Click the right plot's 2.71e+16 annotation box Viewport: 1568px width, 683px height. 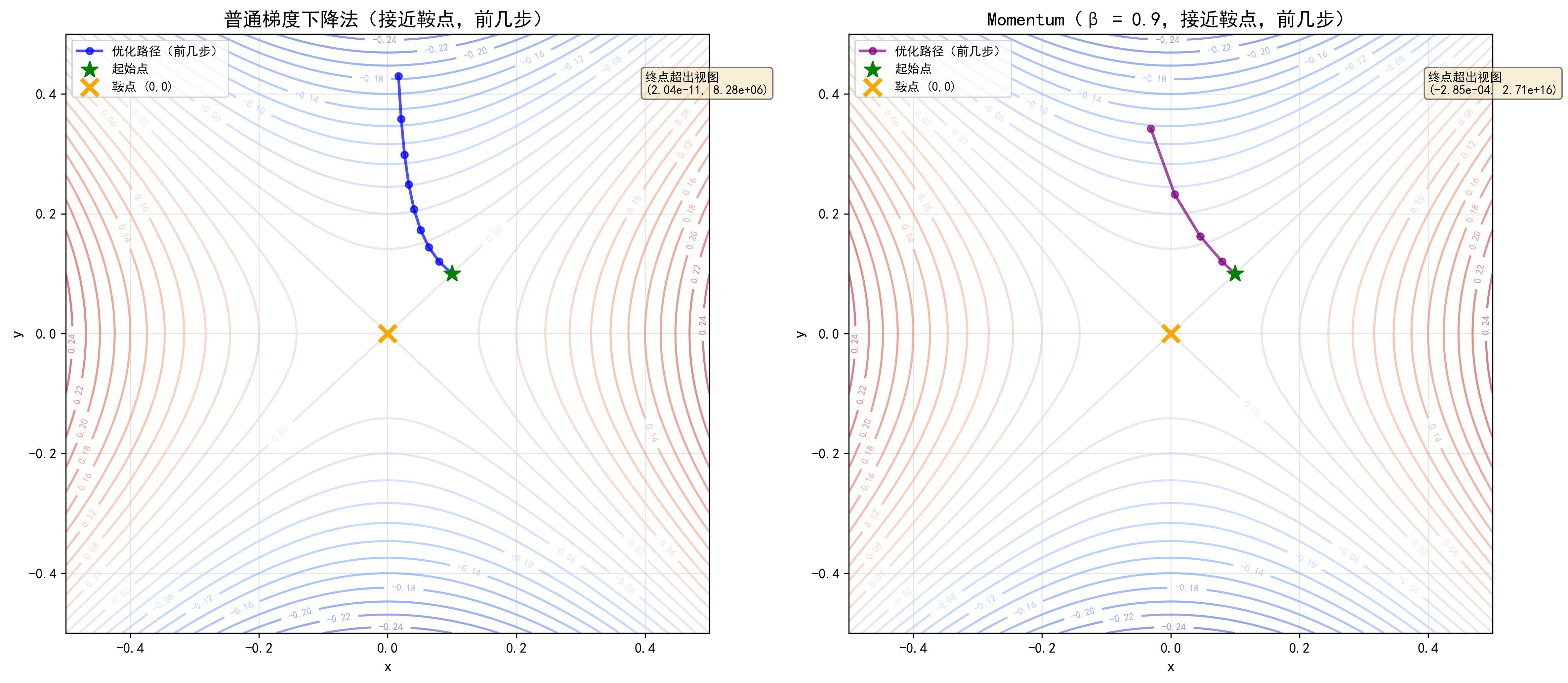pyautogui.click(x=1493, y=83)
